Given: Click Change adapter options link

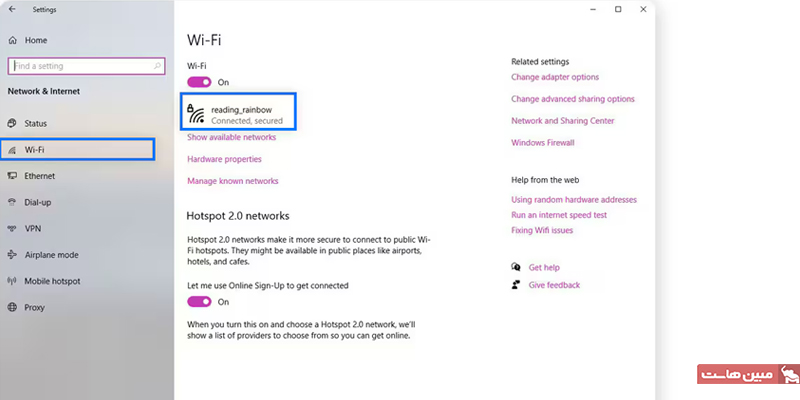Looking at the screenshot, I should point(555,77).
